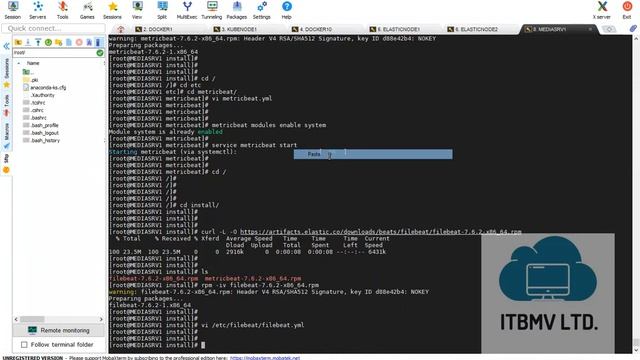This screenshot has height=360, width=640.
Task: Open the Tools toolbar button
Action: (x=62, y=10)
